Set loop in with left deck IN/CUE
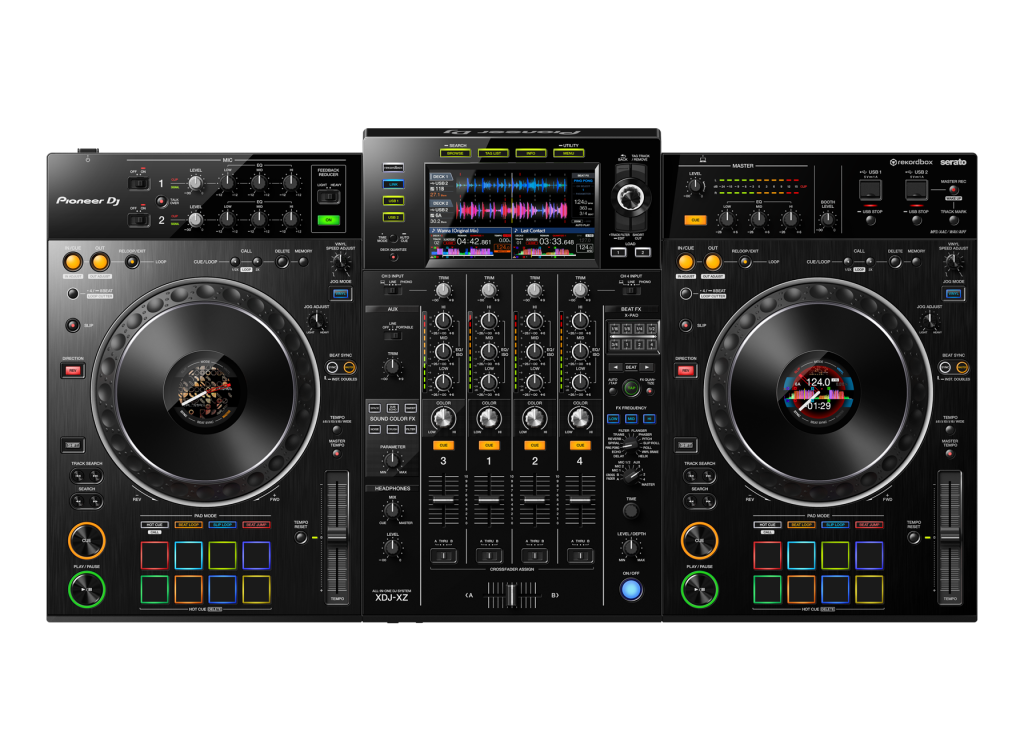 pos(72,262)
